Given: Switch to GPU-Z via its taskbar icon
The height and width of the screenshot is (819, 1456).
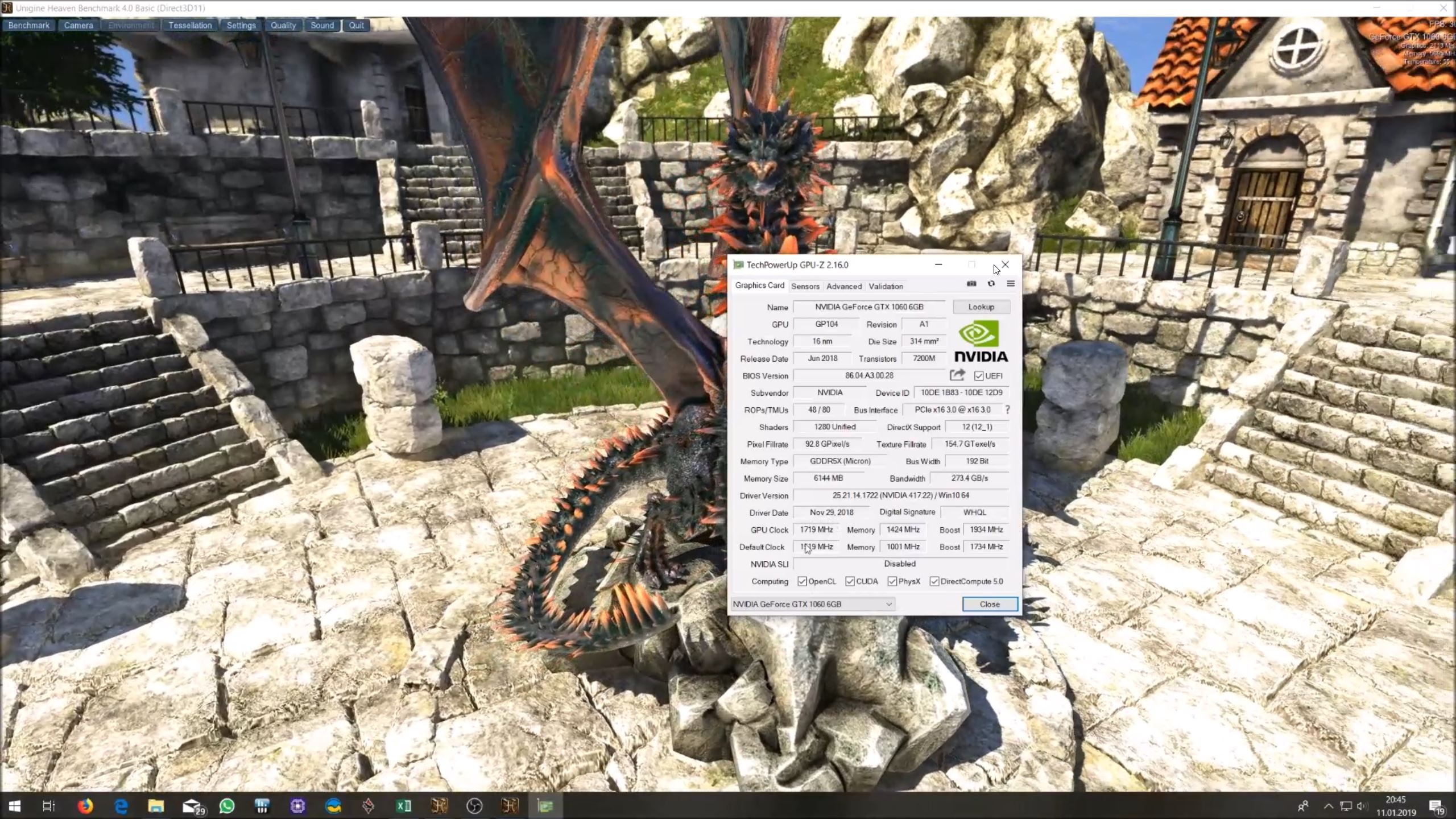Looking at the screenshot, I should (545, 806).
